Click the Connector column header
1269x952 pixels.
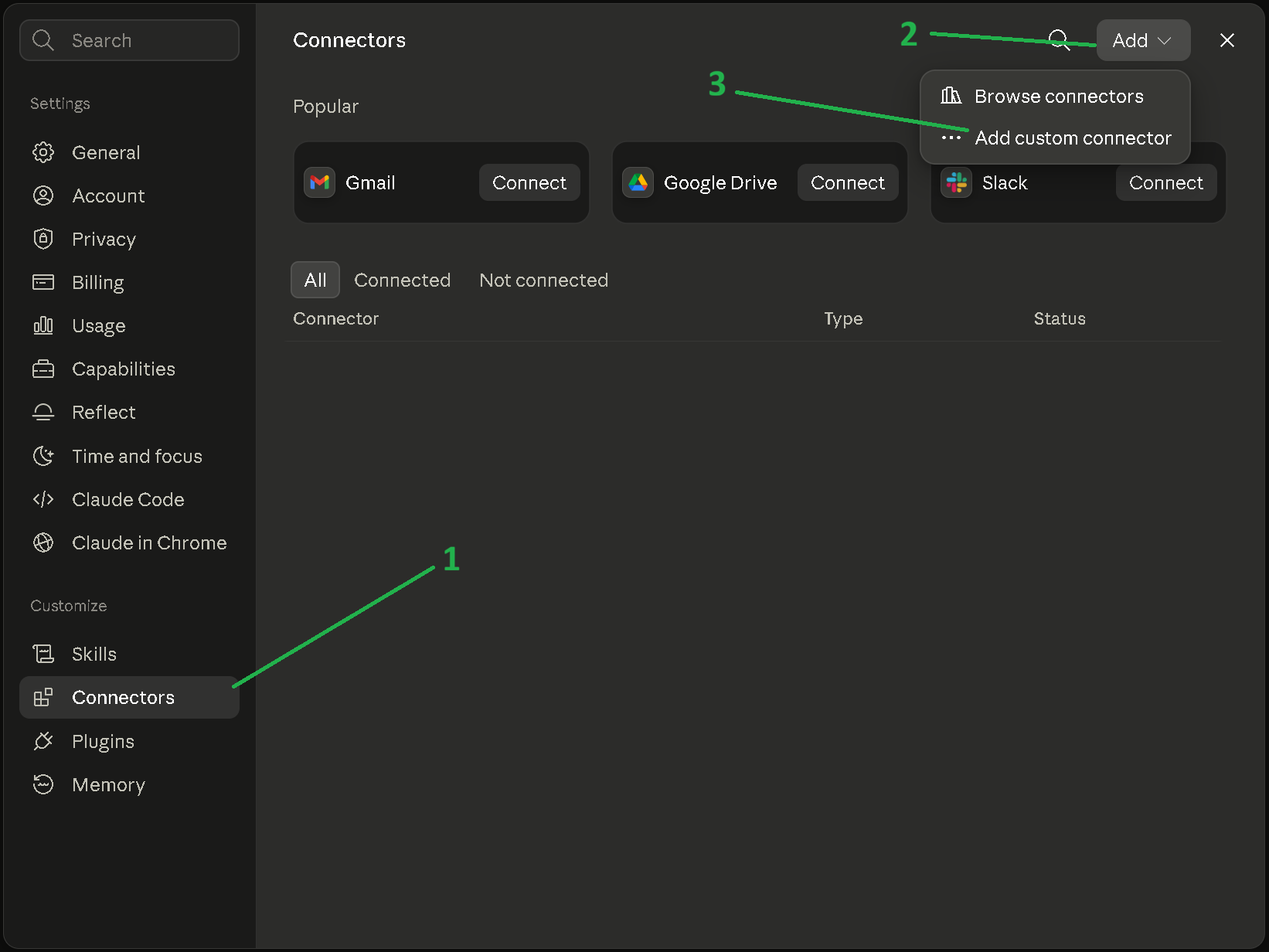[x=335, y=318]
